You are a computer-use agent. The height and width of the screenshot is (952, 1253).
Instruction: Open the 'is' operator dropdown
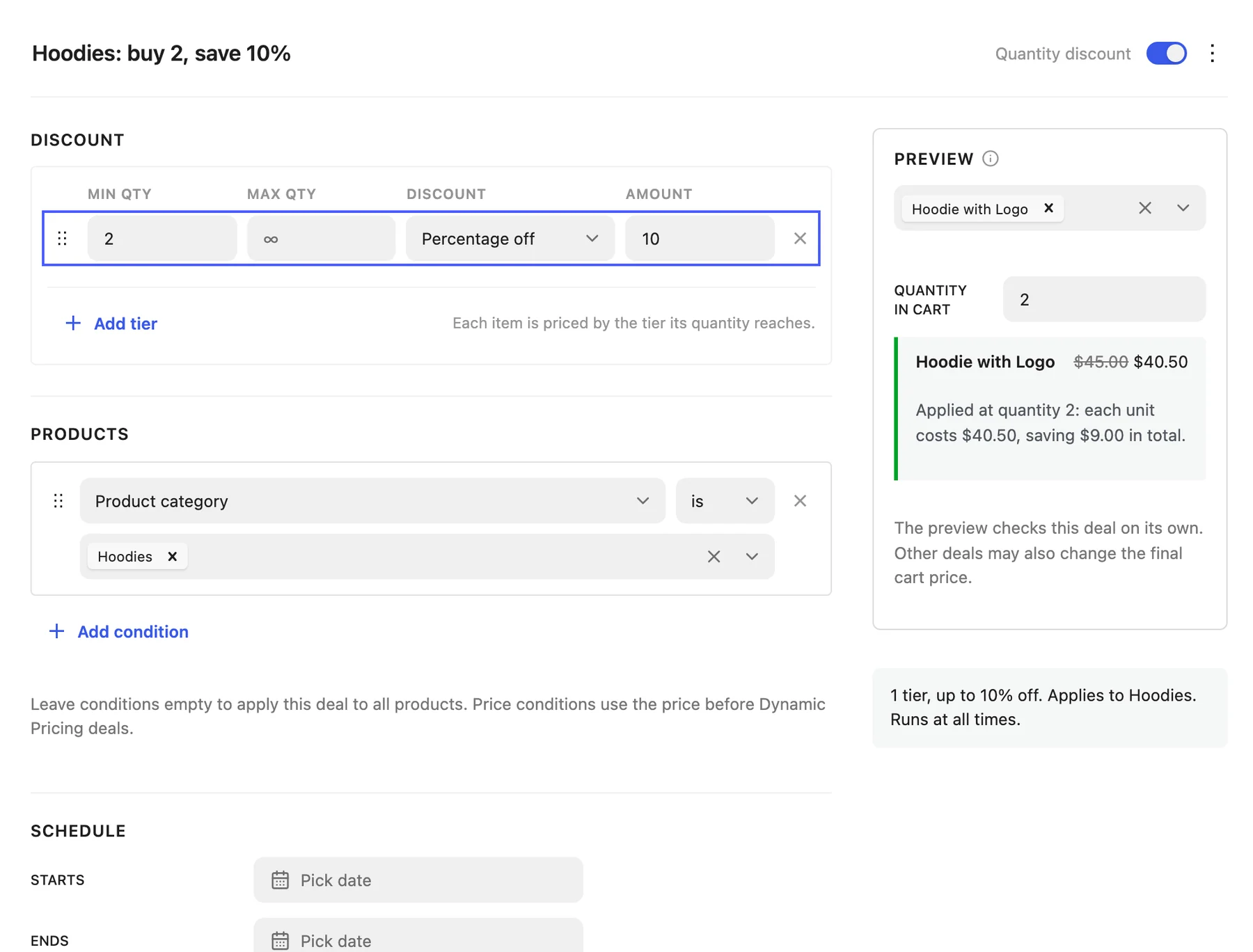[725, 501]
